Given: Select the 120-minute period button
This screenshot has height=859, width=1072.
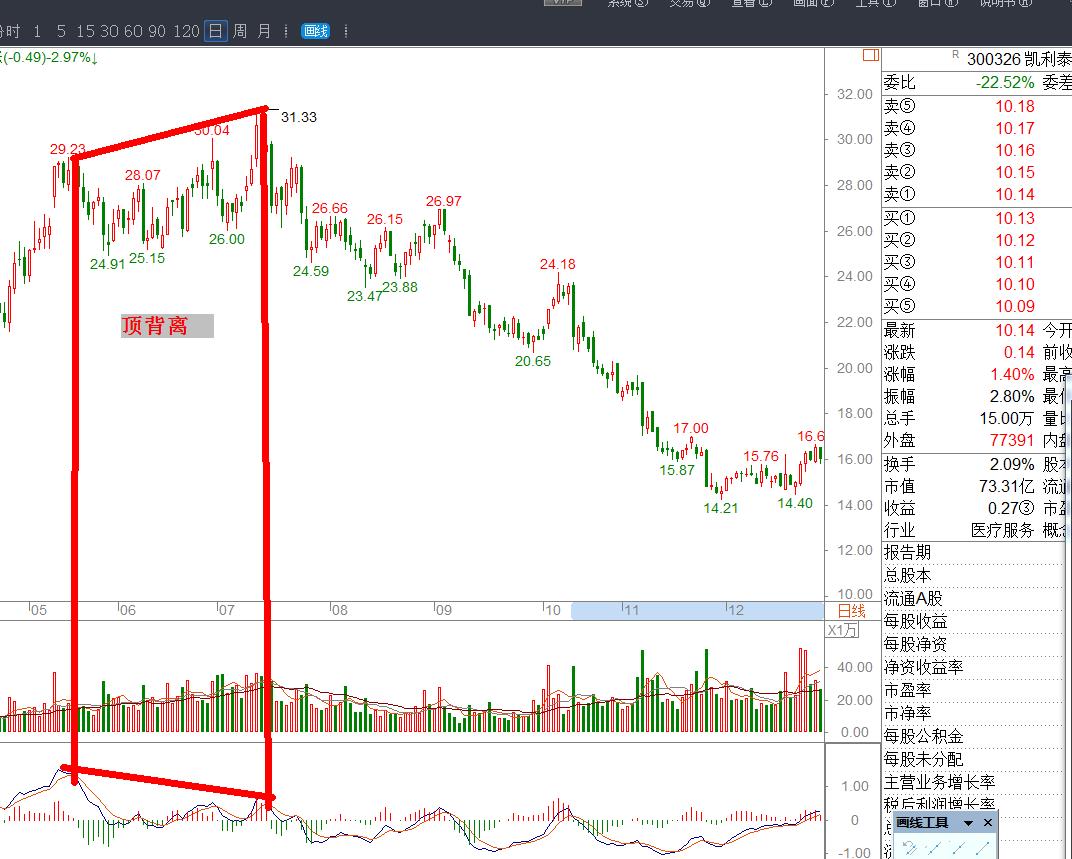Looking at the screenshot, I should coord(186,31).
